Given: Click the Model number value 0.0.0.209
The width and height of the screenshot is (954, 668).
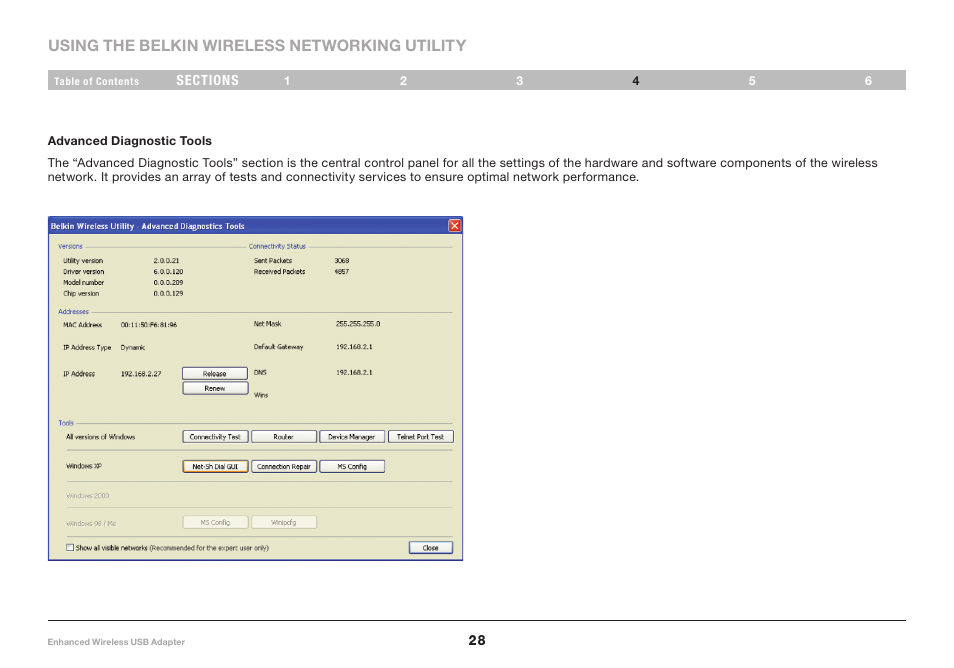Looking at the screenshot, I should (x=168, y=283).
